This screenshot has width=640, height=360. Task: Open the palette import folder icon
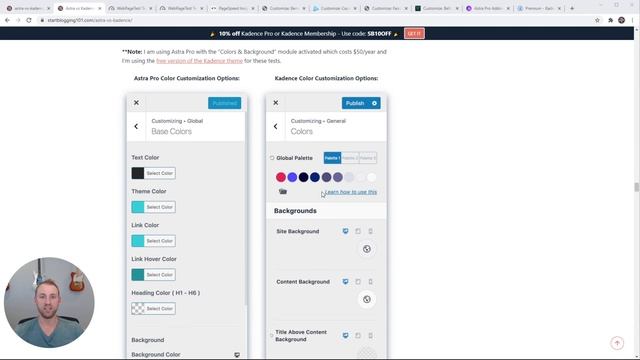tap(283, 191)
